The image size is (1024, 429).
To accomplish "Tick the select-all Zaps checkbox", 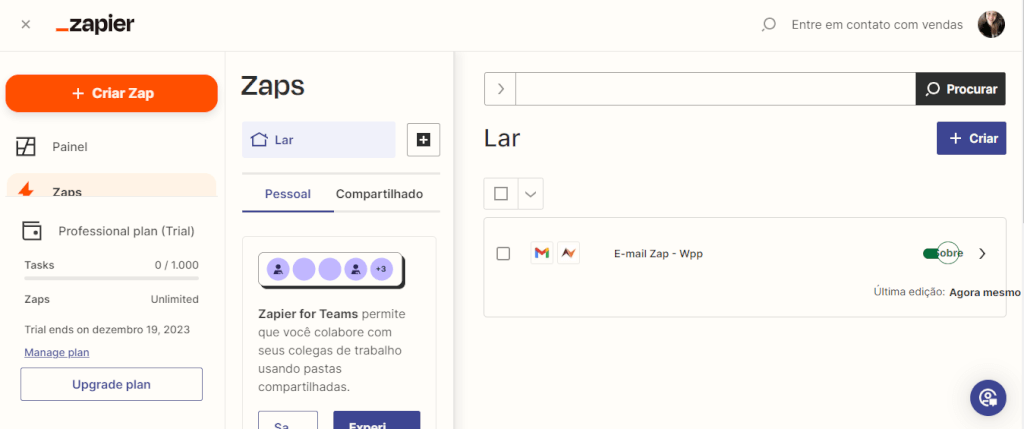I will (501, 194).
